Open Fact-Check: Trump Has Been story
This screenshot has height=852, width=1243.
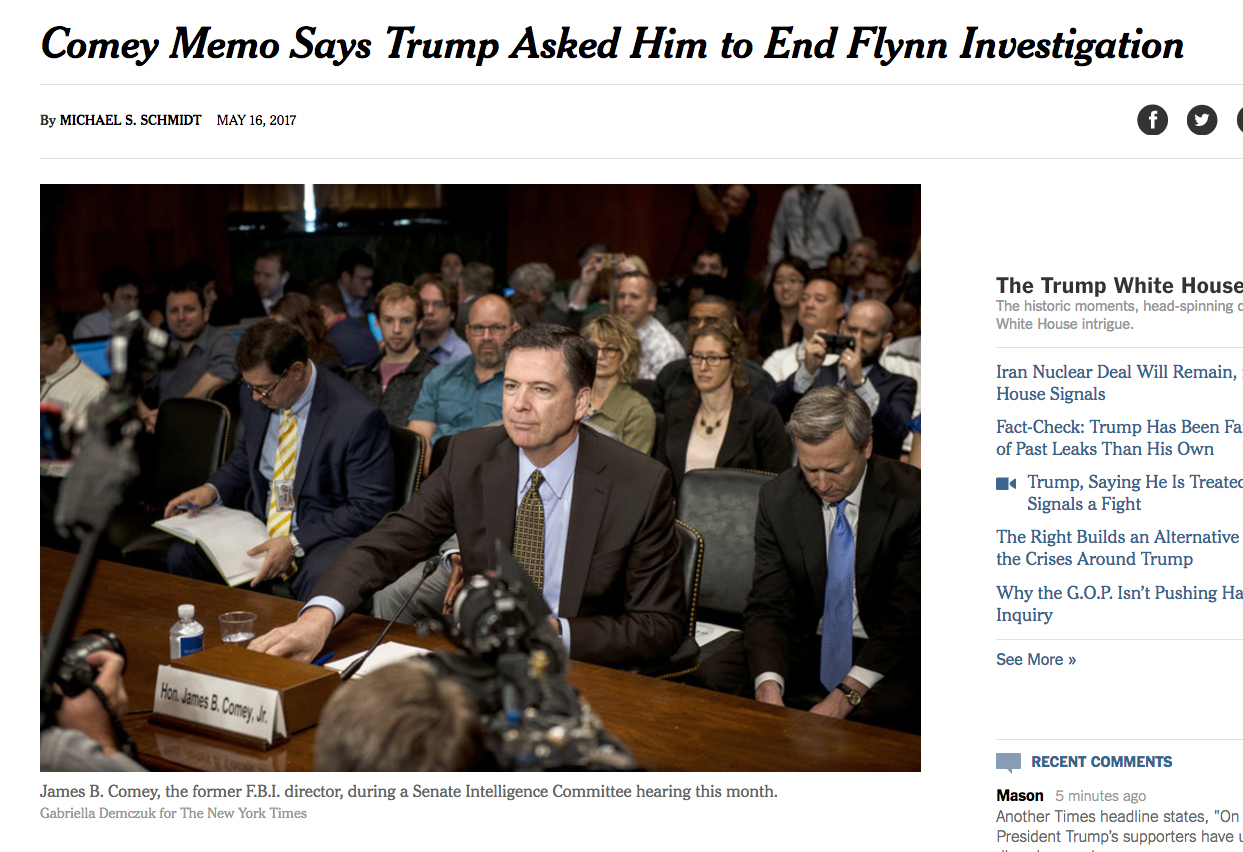coord(1119,438)
